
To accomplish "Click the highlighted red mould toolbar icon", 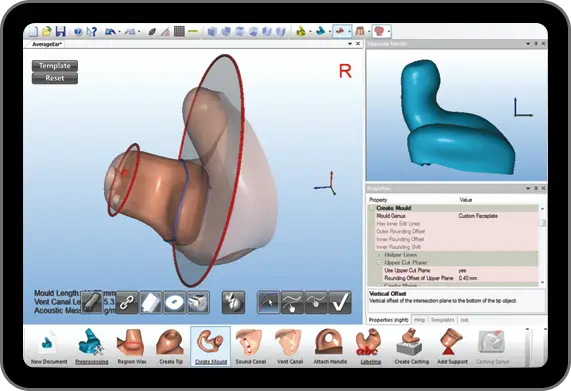I will [x=340, y=31].
